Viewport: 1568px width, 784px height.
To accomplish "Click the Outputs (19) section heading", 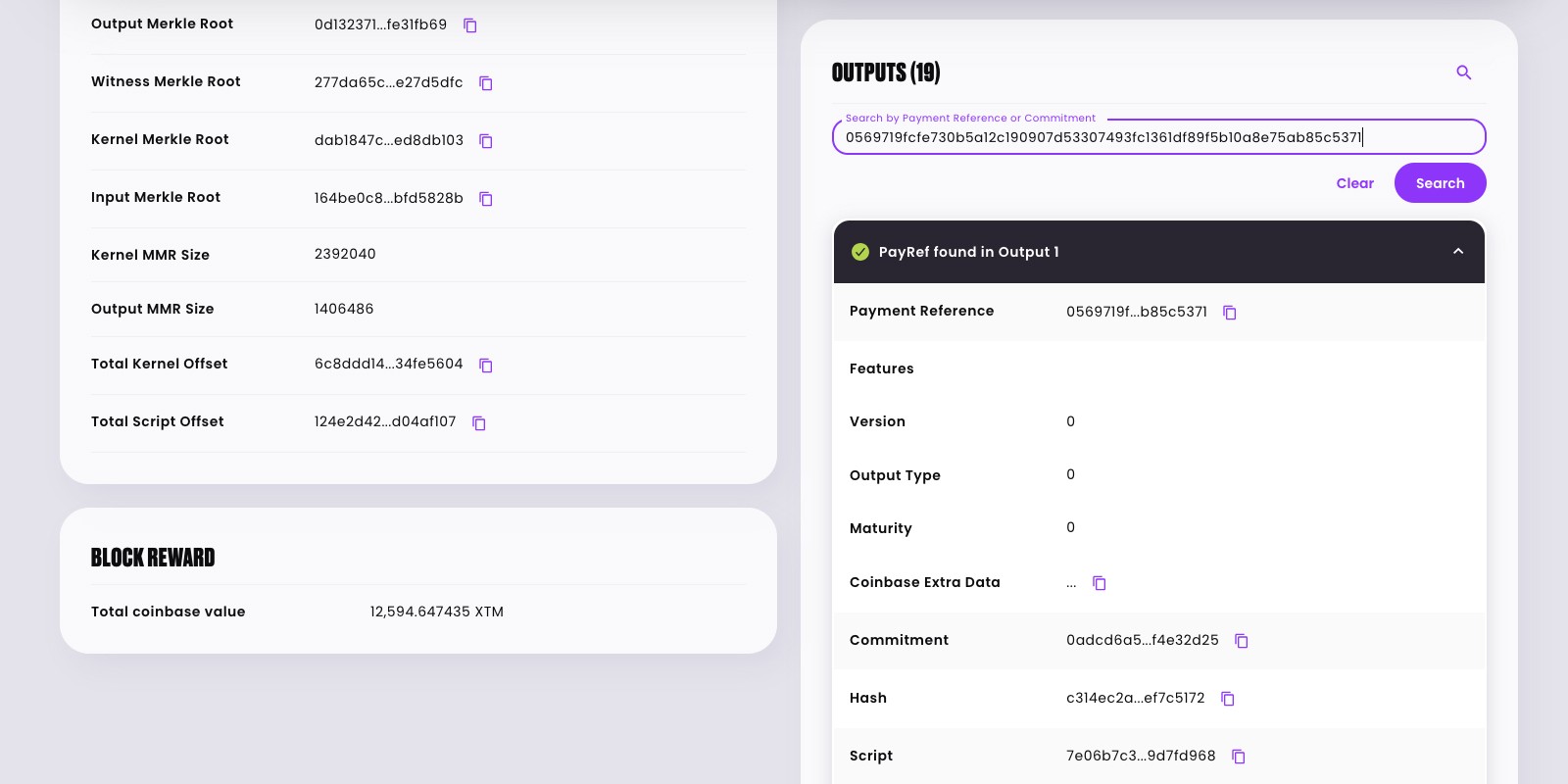I will tap(885, 73).
